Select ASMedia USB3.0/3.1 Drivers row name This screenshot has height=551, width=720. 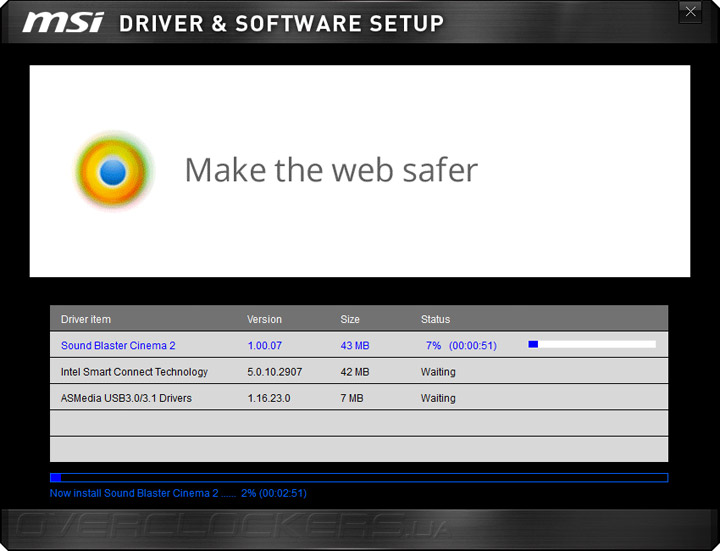126,398
